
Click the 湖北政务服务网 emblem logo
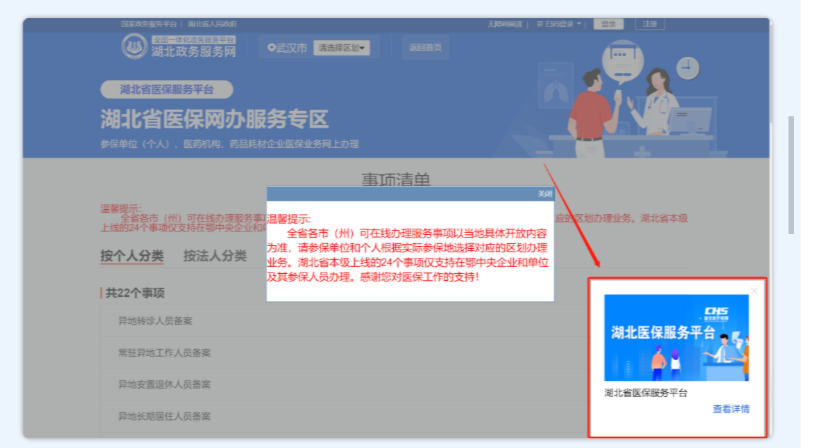tap(134, 46)
